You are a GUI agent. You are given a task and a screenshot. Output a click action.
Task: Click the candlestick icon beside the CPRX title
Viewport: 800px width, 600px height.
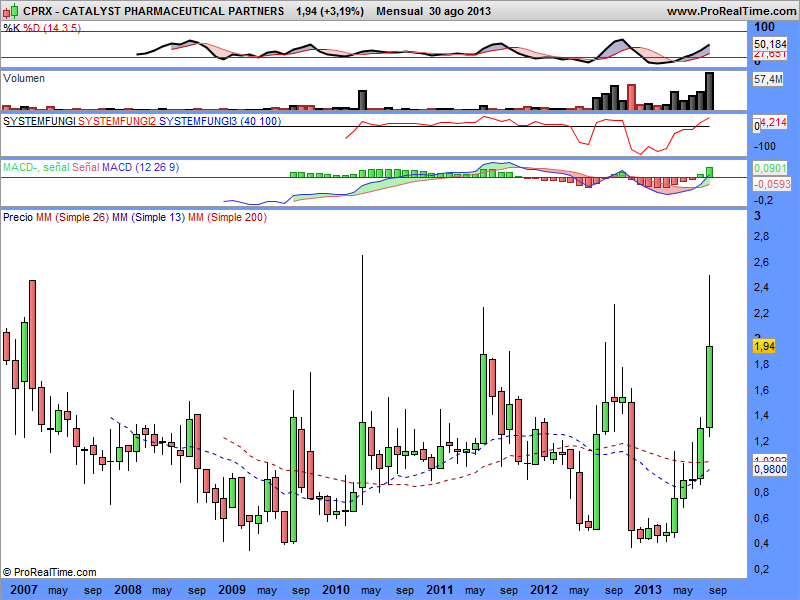click(x=11, y=11)
